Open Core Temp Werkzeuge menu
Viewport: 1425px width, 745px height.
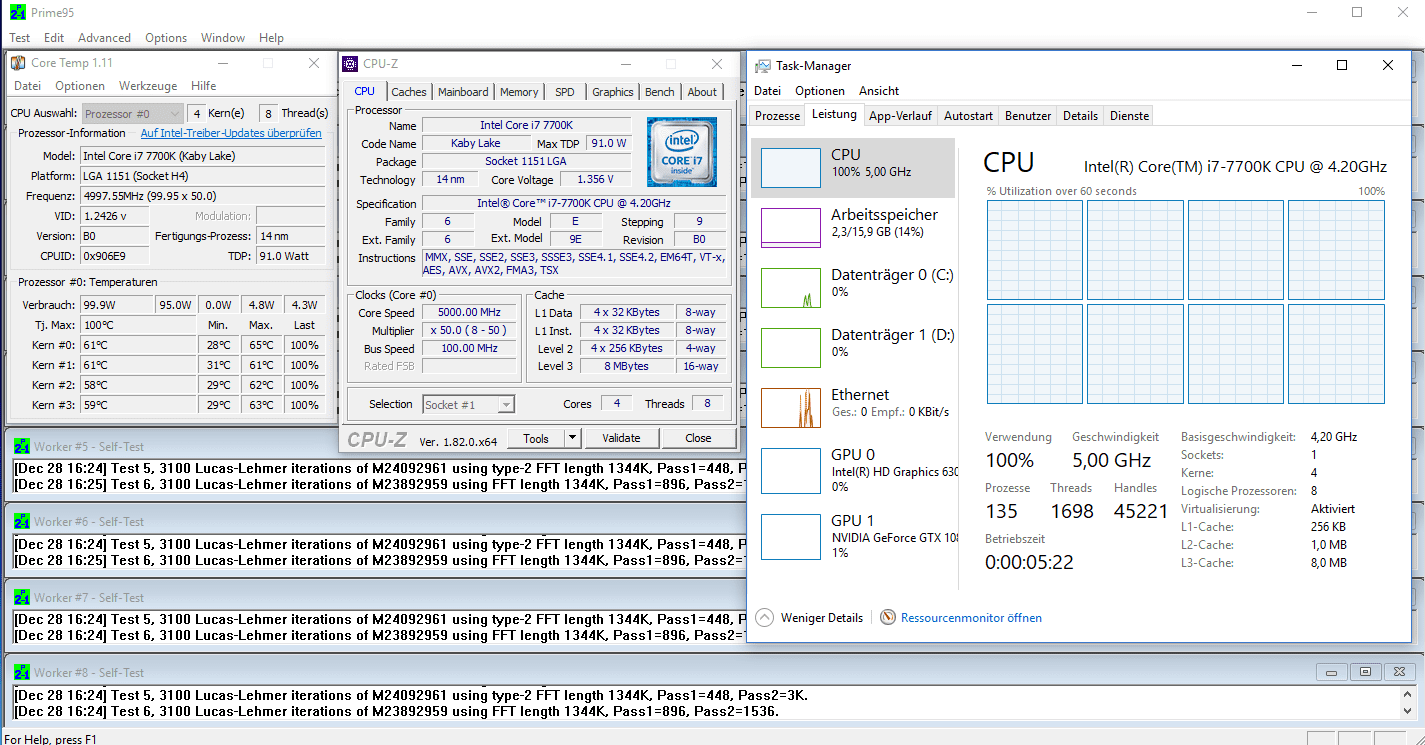(148, 86)
